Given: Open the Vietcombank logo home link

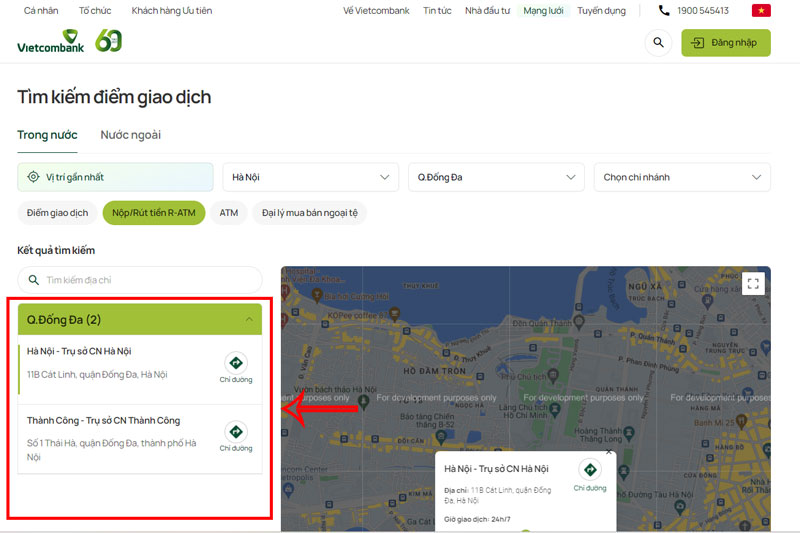Looking at the screenshot, I should (x=51, y=41).
